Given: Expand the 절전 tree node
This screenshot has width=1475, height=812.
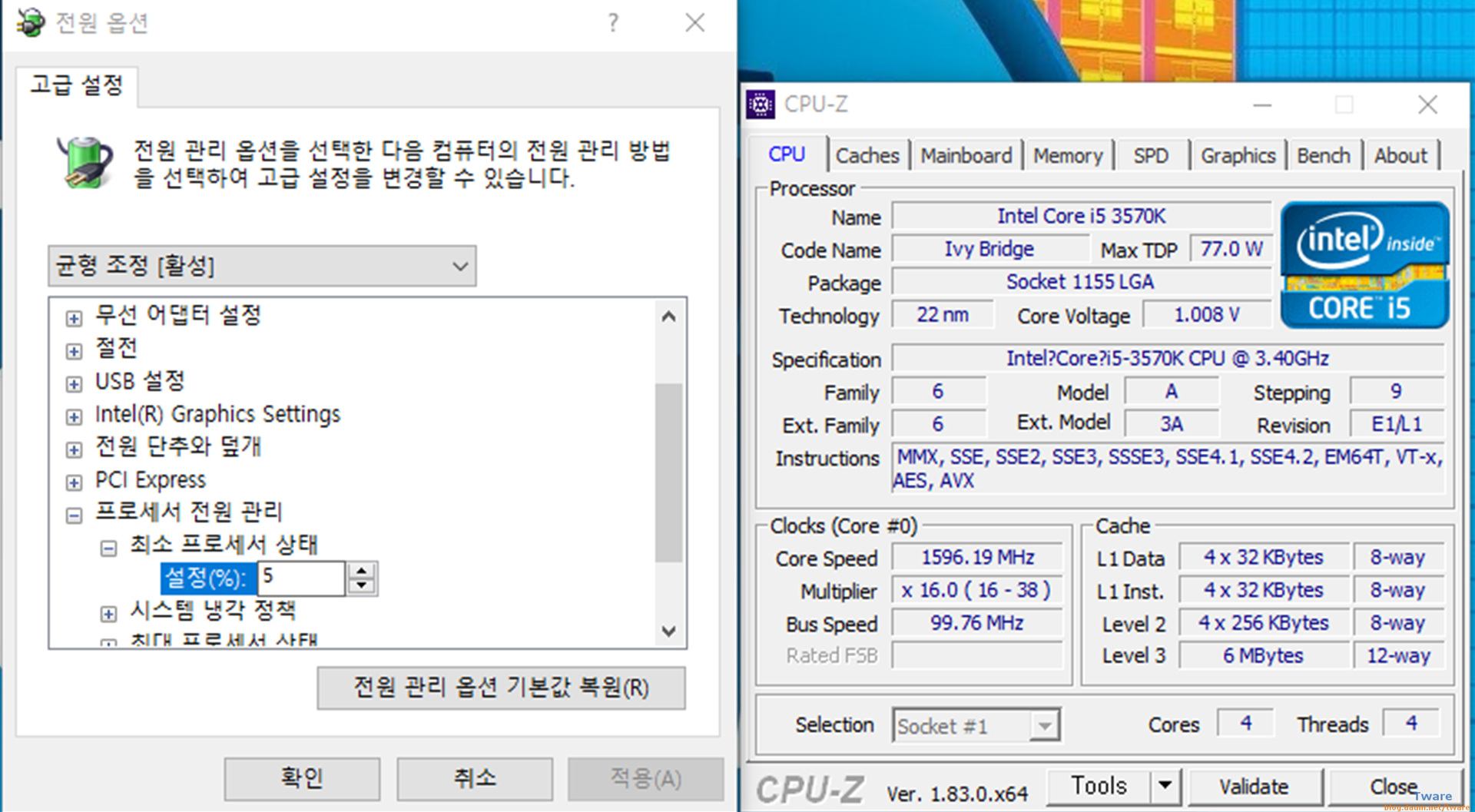Looking at the screenshot, I should tap(74, 351).
